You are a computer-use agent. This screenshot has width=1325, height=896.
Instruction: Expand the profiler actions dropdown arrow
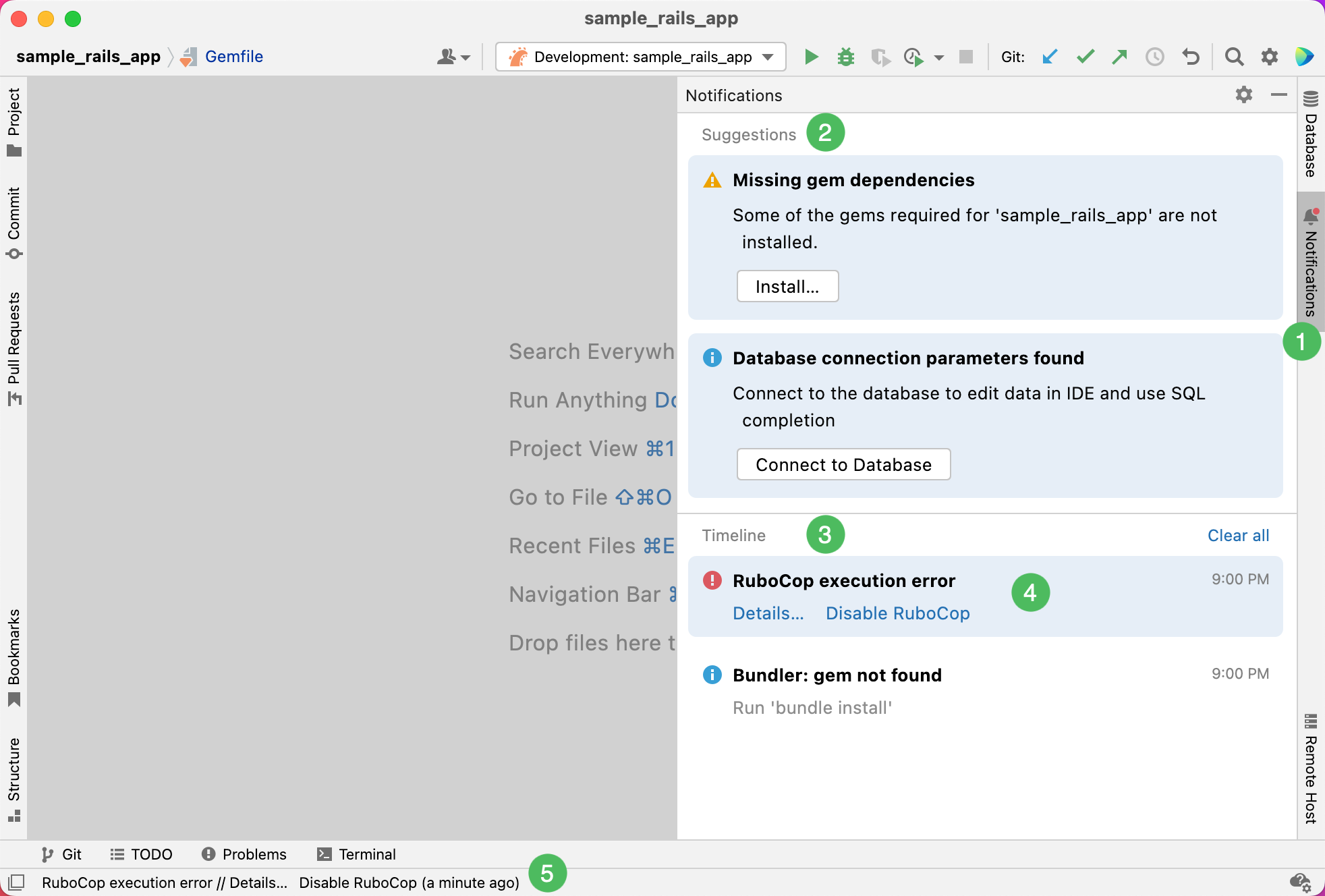click(x=938, y=57)
